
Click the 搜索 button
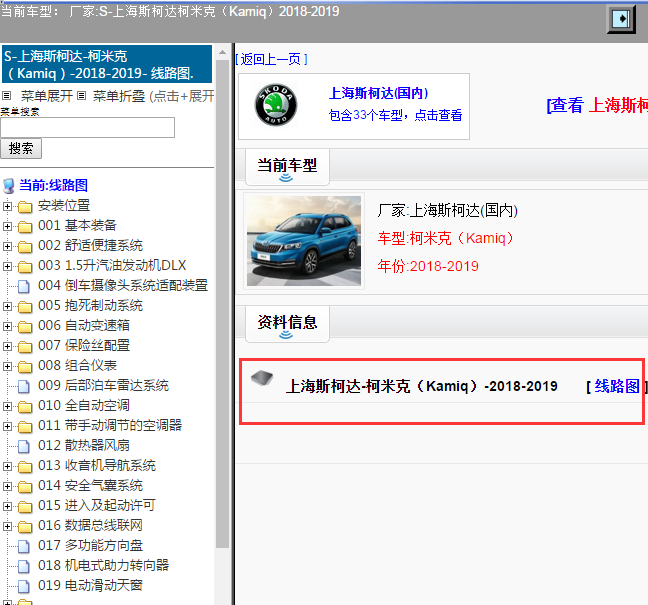(x=21, y=148)
